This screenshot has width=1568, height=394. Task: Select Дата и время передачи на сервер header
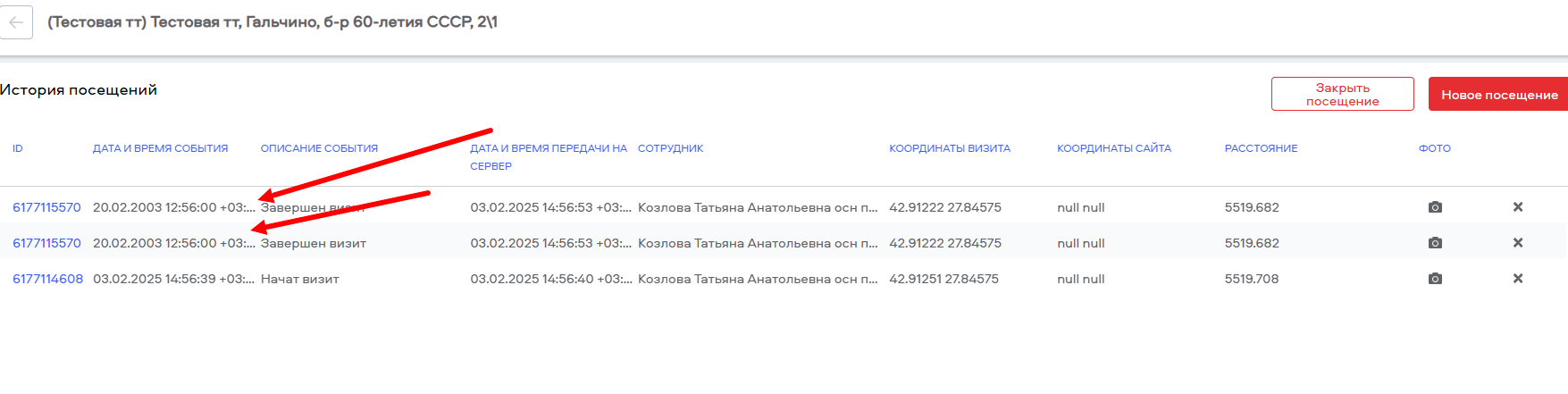[549, 157]
